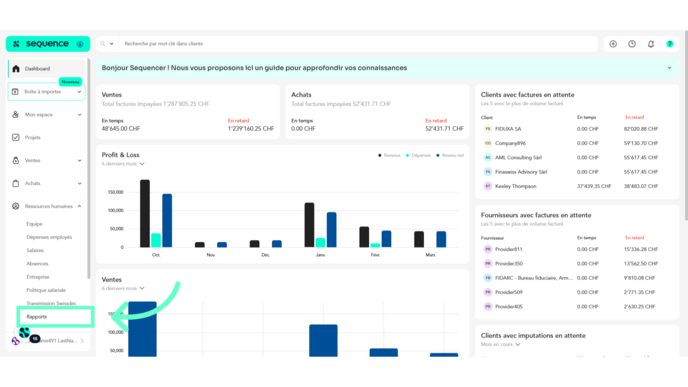Focus the keyword search field

358,44
